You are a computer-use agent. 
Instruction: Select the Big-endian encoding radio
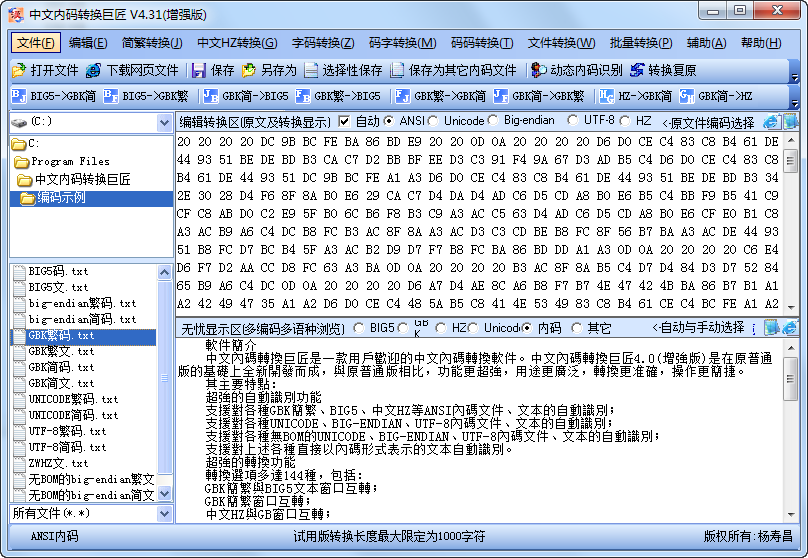tap(493, 121)
